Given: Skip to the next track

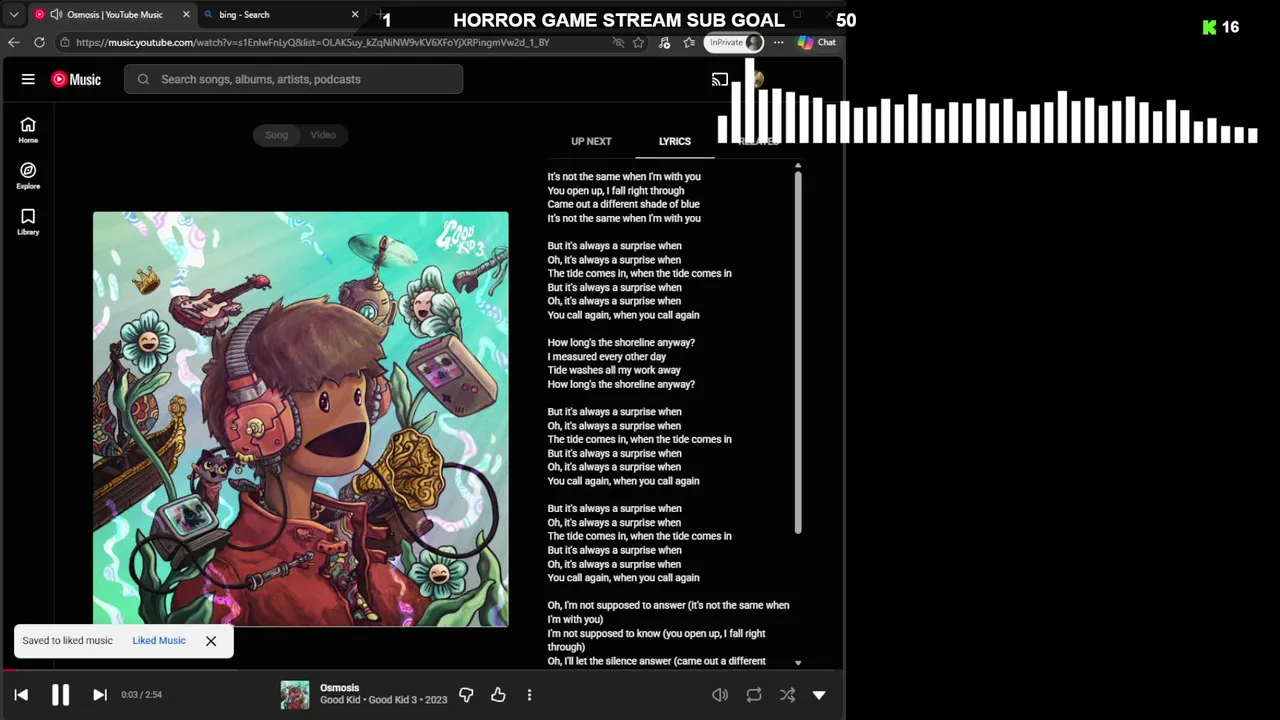Looking at the screenshot, I should click(x=100, y=694).
